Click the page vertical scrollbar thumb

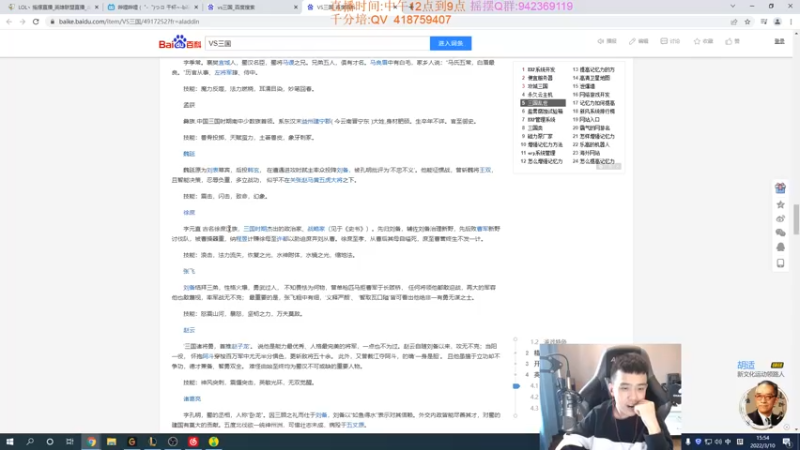[x=796, y=219]
